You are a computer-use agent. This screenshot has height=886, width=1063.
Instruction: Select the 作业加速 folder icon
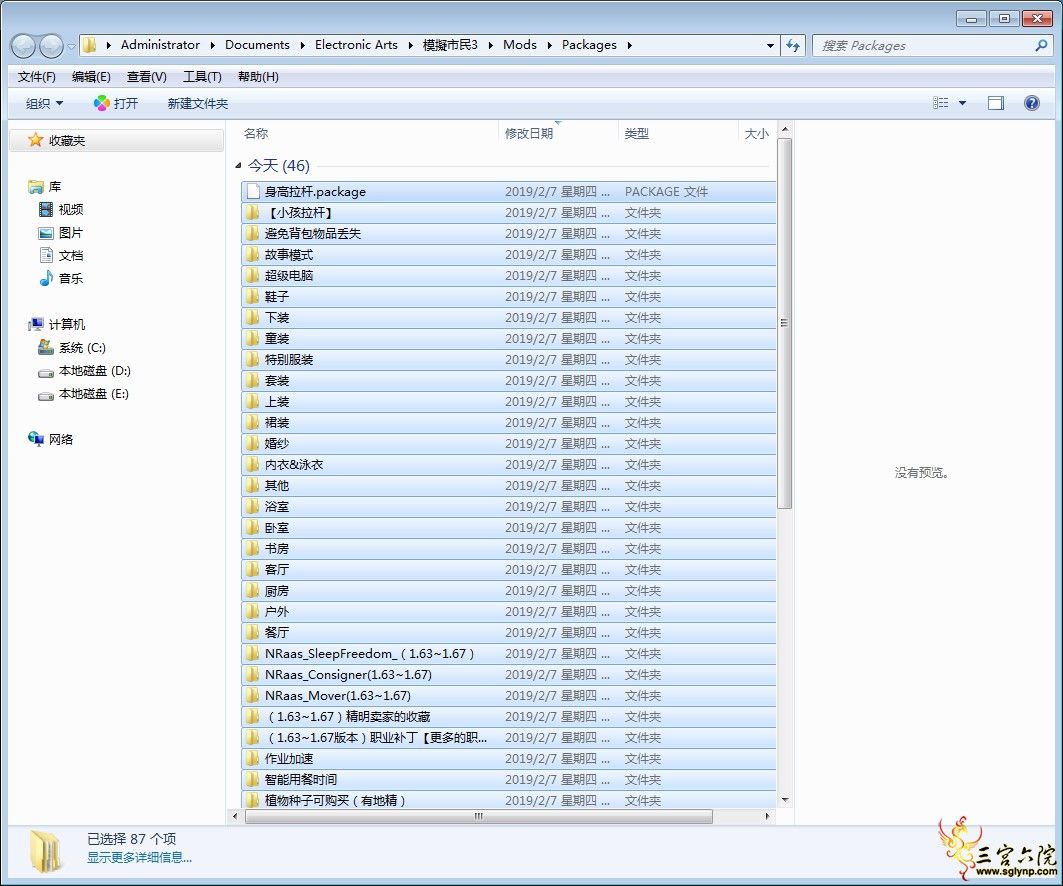click(x=253, y=759)
